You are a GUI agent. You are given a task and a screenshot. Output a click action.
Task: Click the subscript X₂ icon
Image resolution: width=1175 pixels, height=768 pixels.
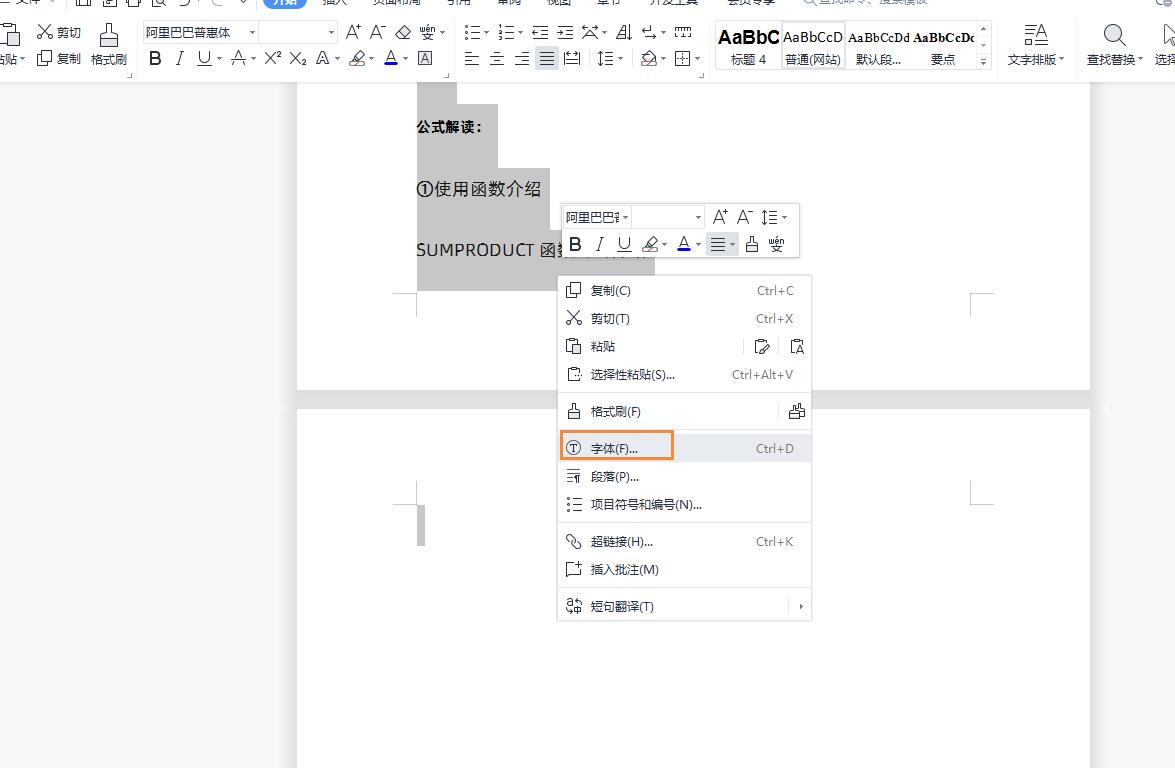(x=296, y=59)
